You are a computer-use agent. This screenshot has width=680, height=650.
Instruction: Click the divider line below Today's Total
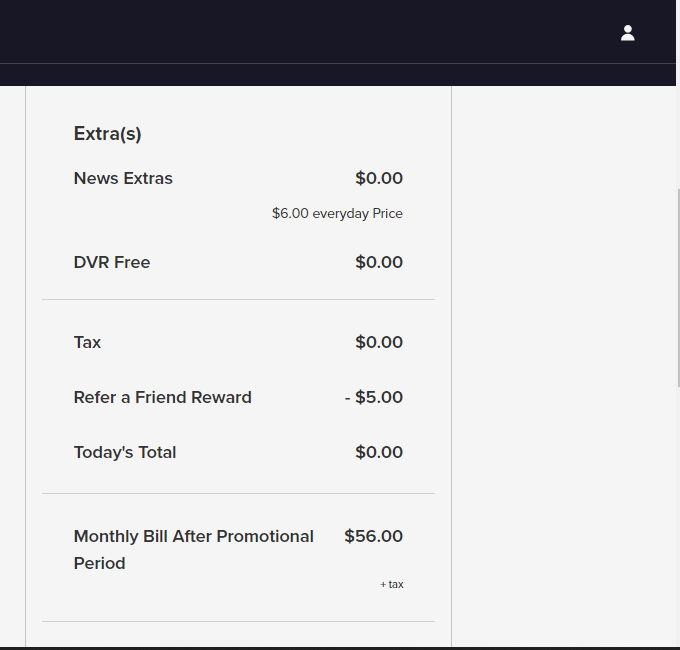pos(238,493)
